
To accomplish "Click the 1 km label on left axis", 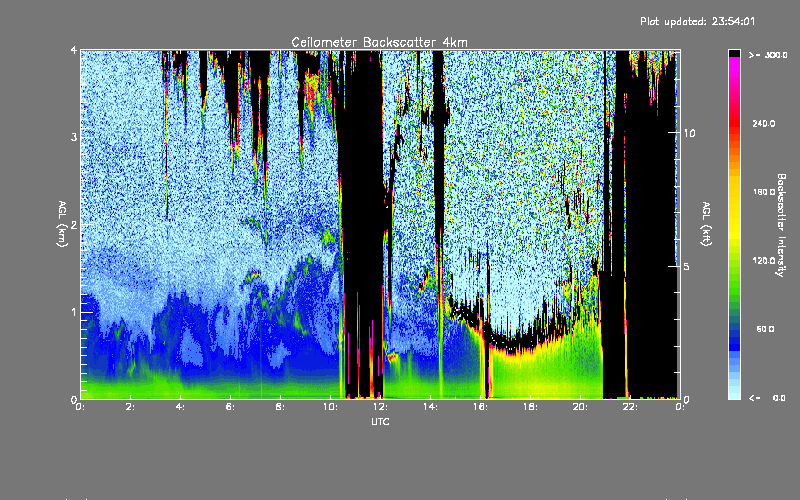I will click(x=74, y=312).
